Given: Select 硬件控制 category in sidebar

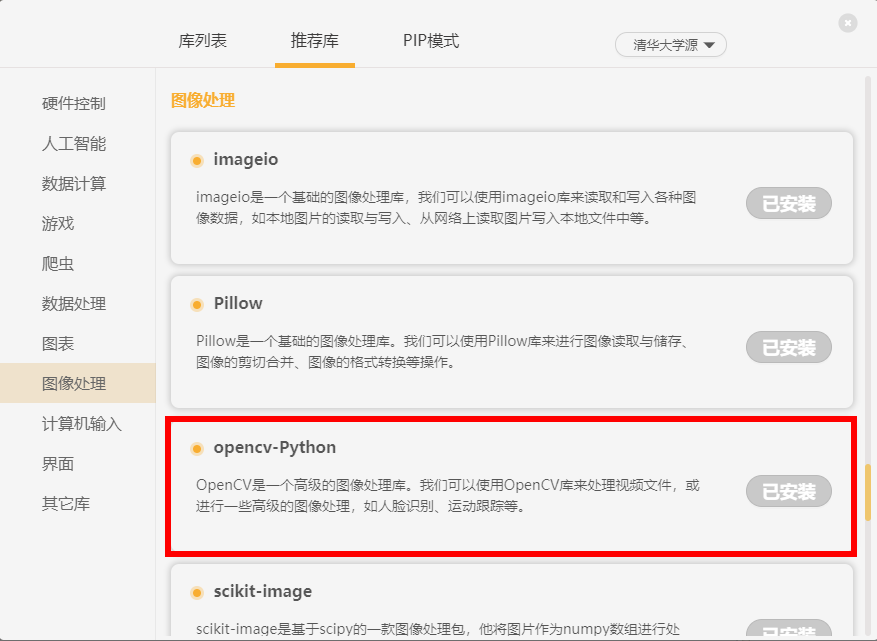Looking at the screenshot, I should coord(74,103).
